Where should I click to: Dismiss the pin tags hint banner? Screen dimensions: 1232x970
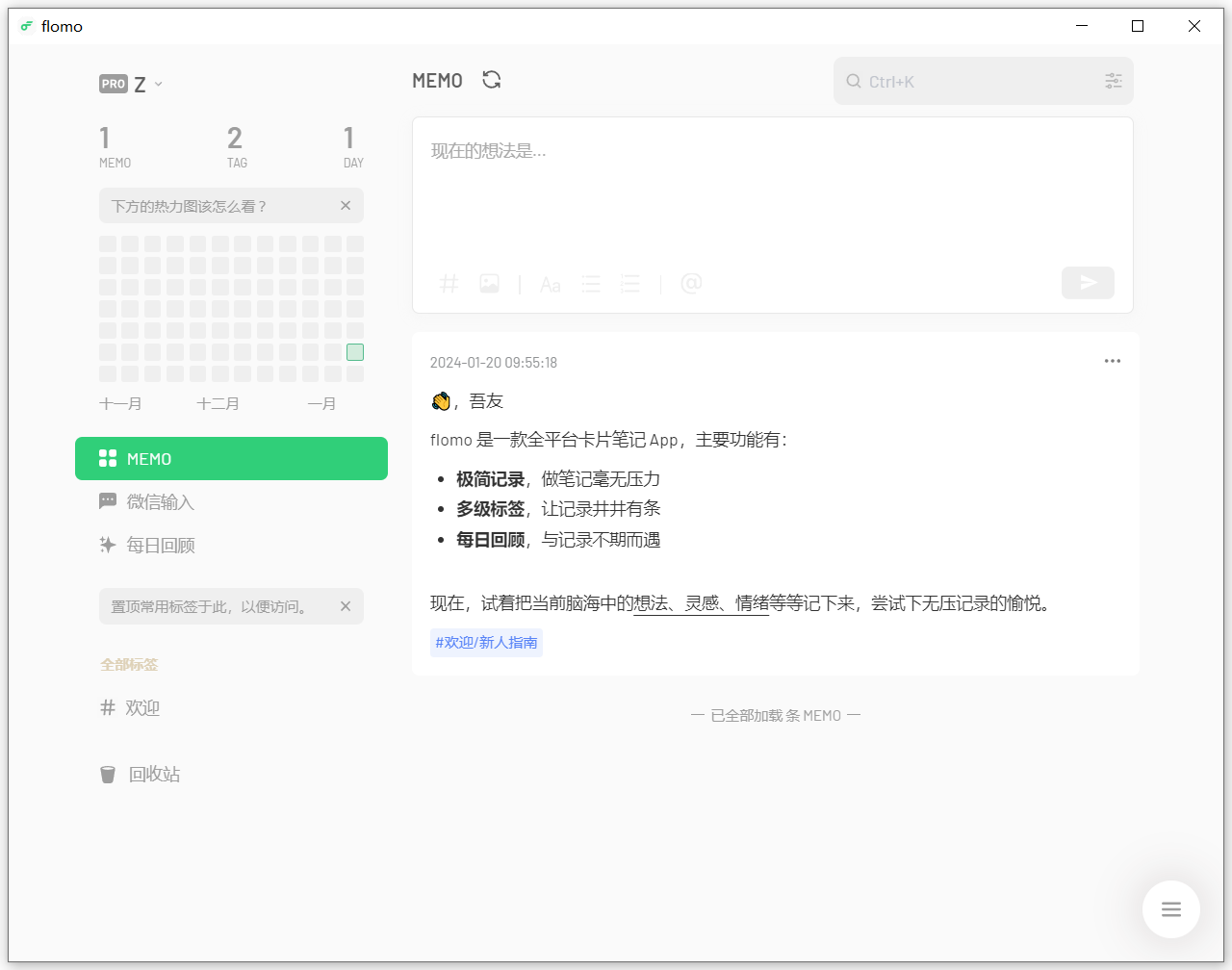(346, 606)
